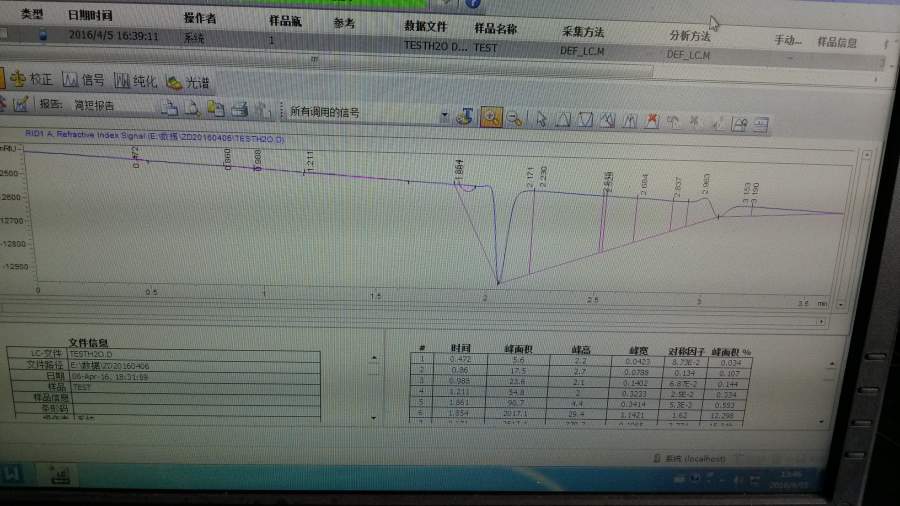The image size is (900, 506).
Task: Click the copy report icon
Action: coord(216,108)
